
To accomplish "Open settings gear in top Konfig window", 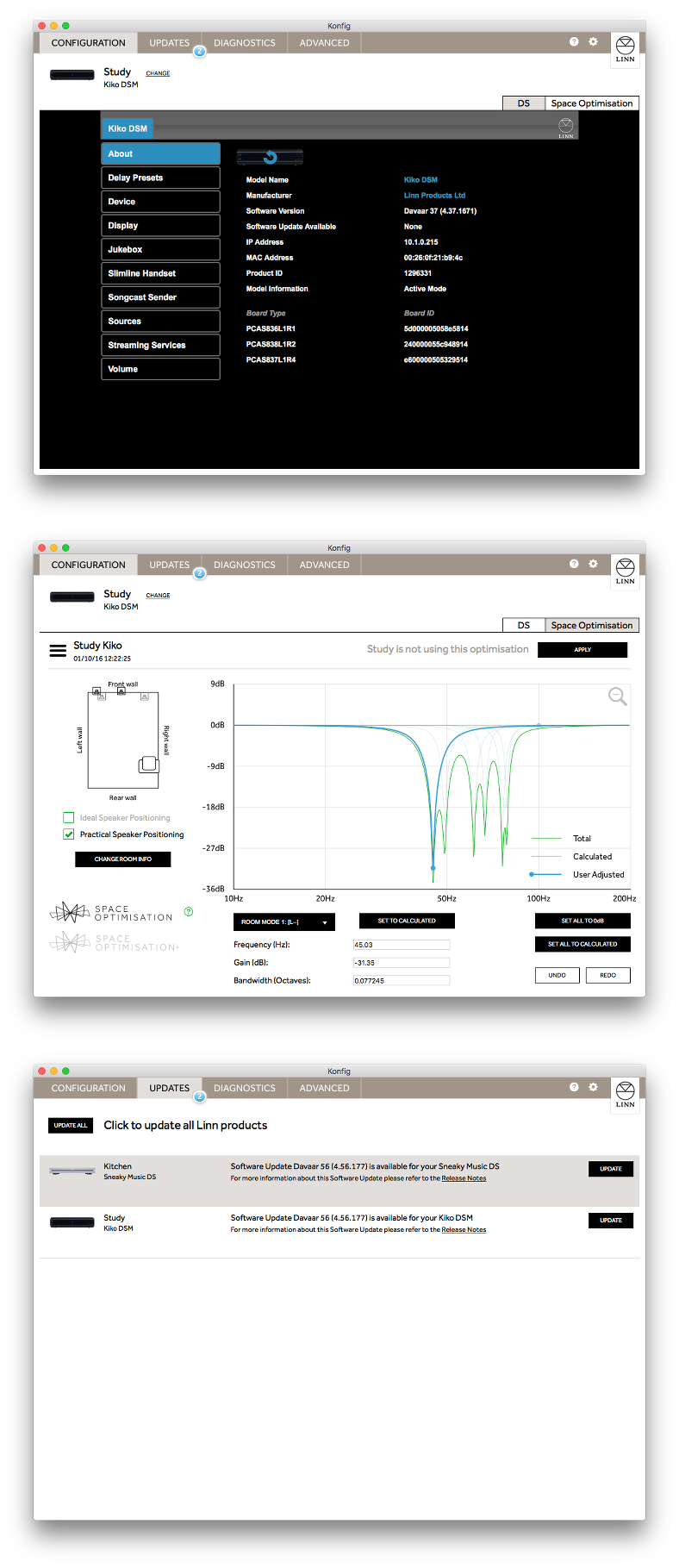I will [x=593, y=41].
